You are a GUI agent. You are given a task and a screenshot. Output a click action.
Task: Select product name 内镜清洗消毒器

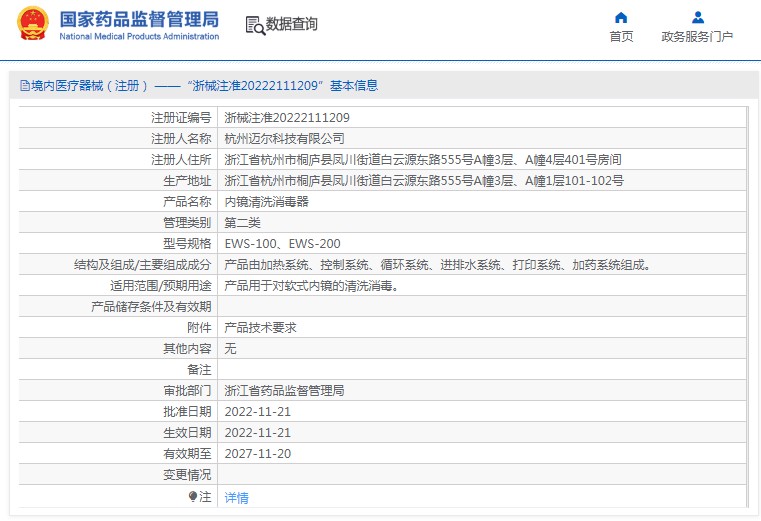pyautogui.click(x=266, y=202)
